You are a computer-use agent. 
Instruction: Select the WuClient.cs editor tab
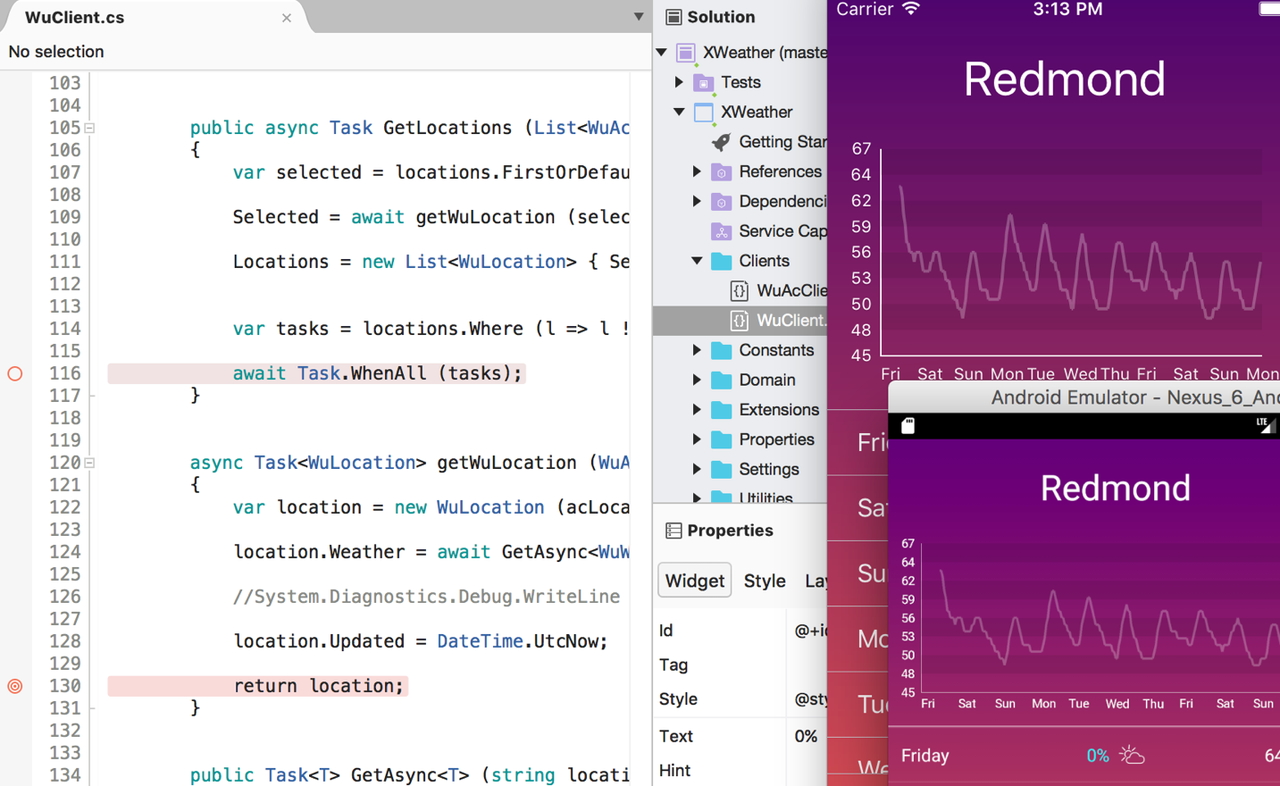[75, 16]
